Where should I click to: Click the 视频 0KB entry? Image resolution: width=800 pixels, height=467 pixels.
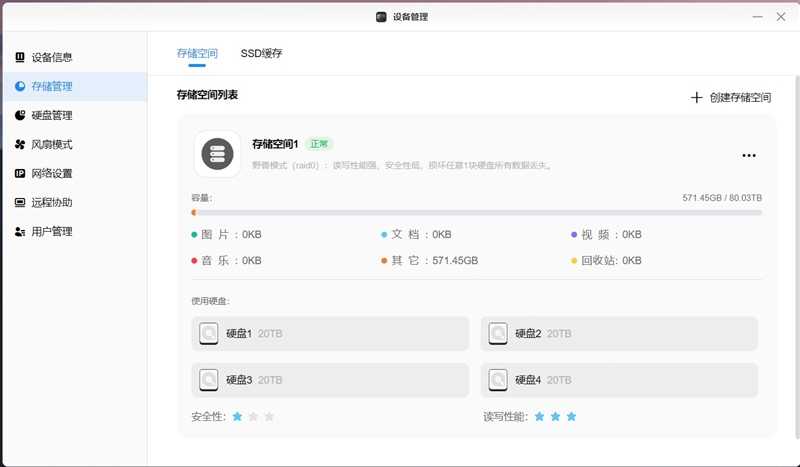(606, 235)
